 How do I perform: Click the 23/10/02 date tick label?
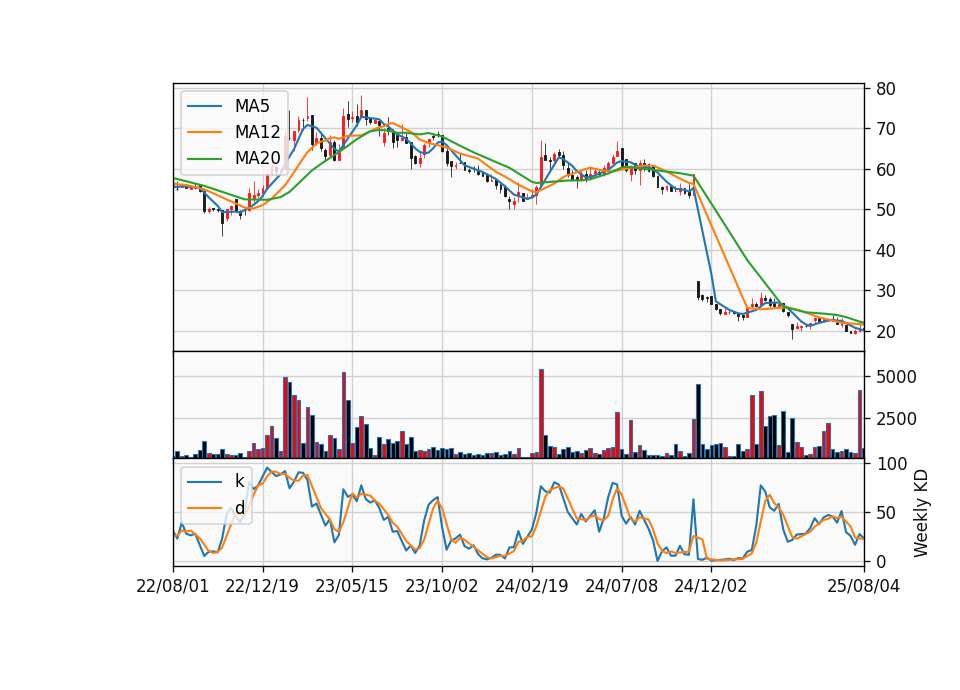click(x=441, y=586)
